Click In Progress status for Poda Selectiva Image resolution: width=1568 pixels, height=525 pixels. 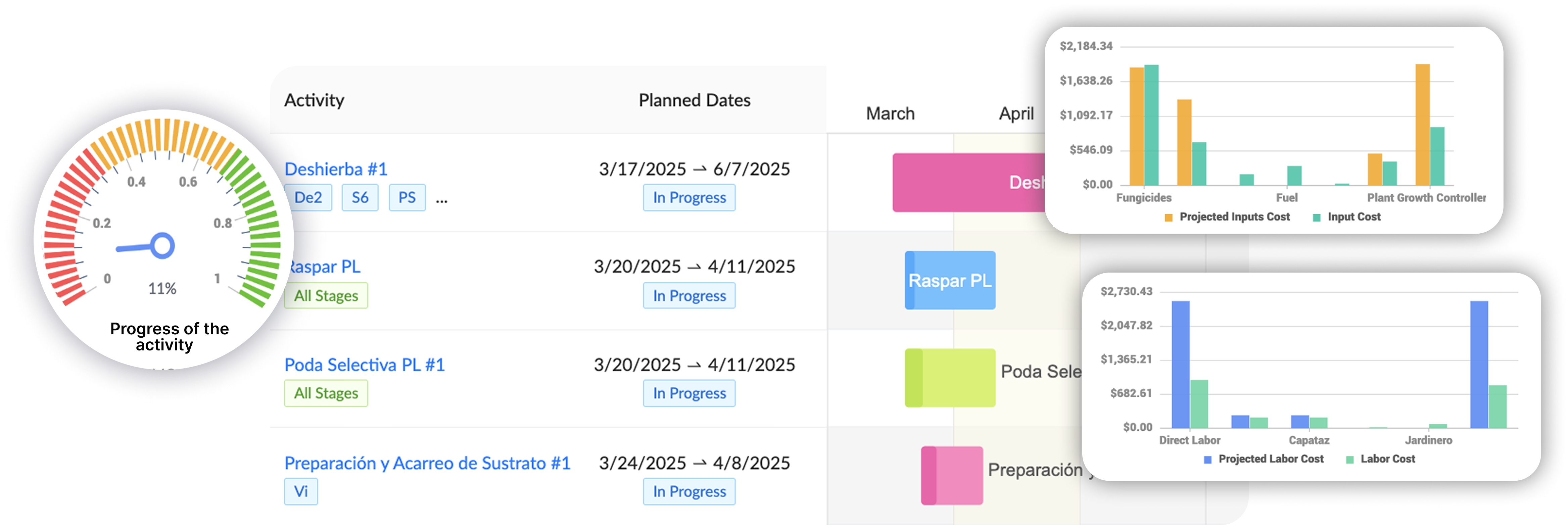pyautogui.click(x=689, y=394)
